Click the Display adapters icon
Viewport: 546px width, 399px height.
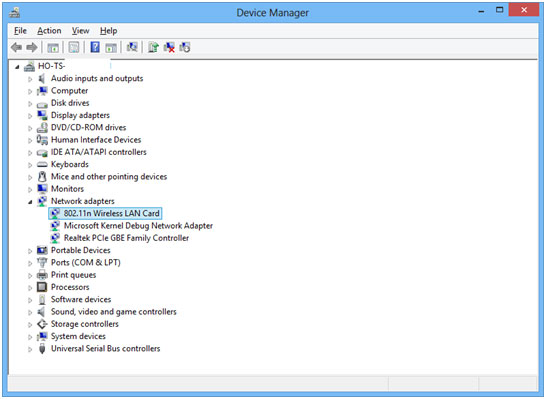point(42,115)
